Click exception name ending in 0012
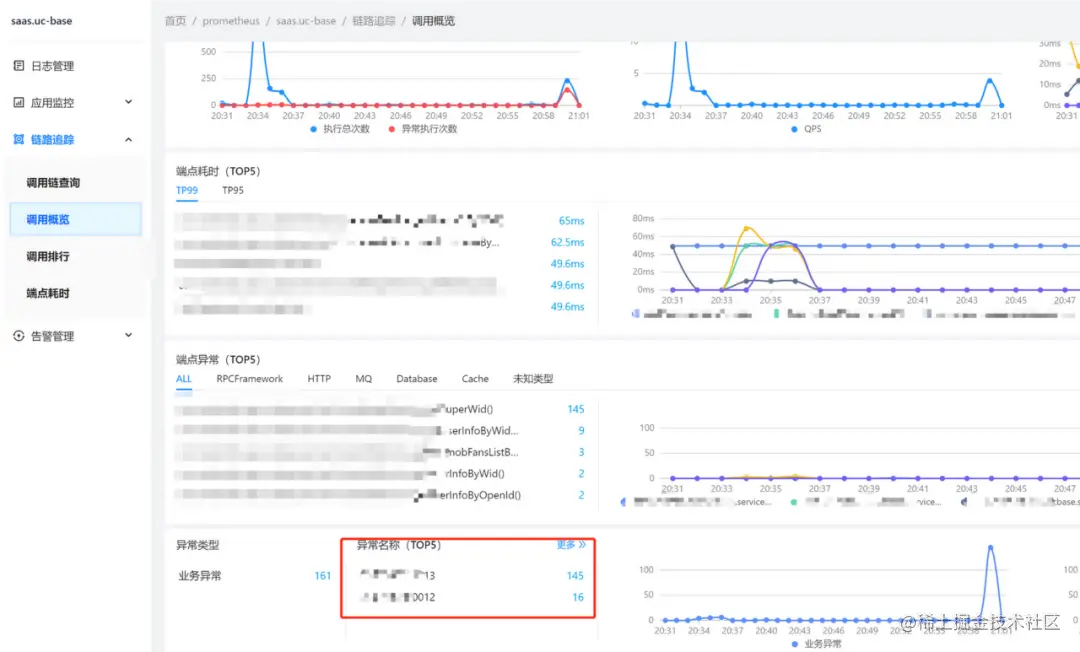This screenshot has height=652, width=1080. [x=397, y=597]
